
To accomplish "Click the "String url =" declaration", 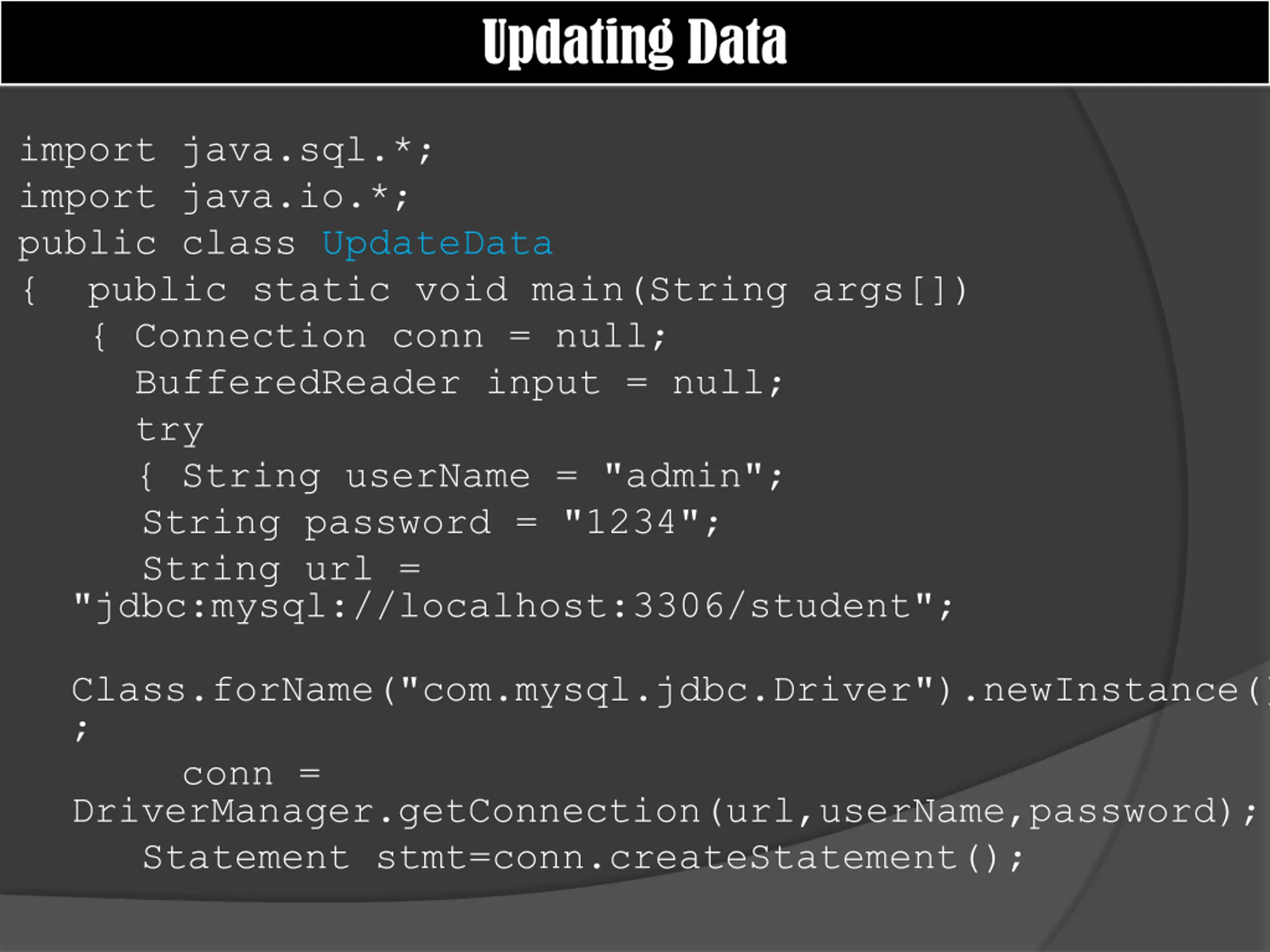I will click(281, 569).
